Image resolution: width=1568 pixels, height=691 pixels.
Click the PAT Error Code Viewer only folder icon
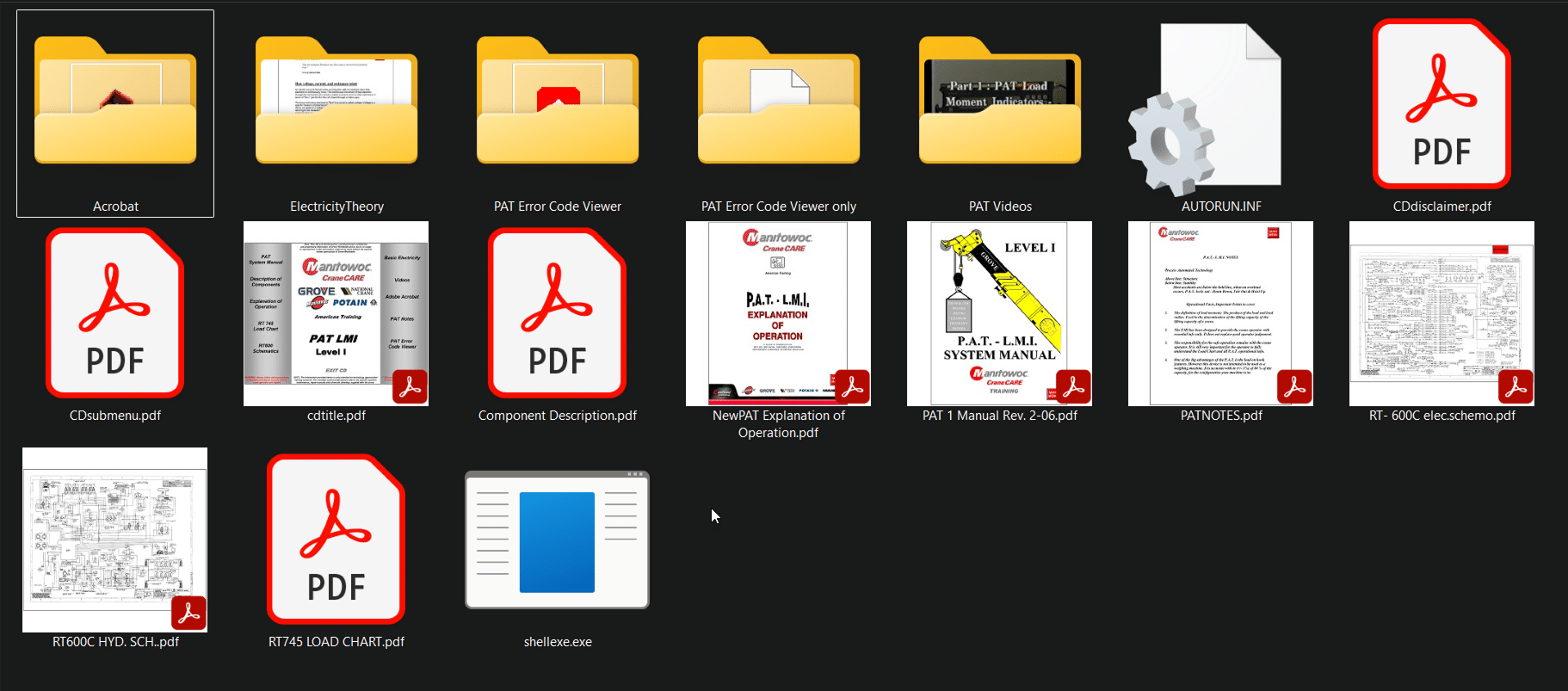pos(779,100)
